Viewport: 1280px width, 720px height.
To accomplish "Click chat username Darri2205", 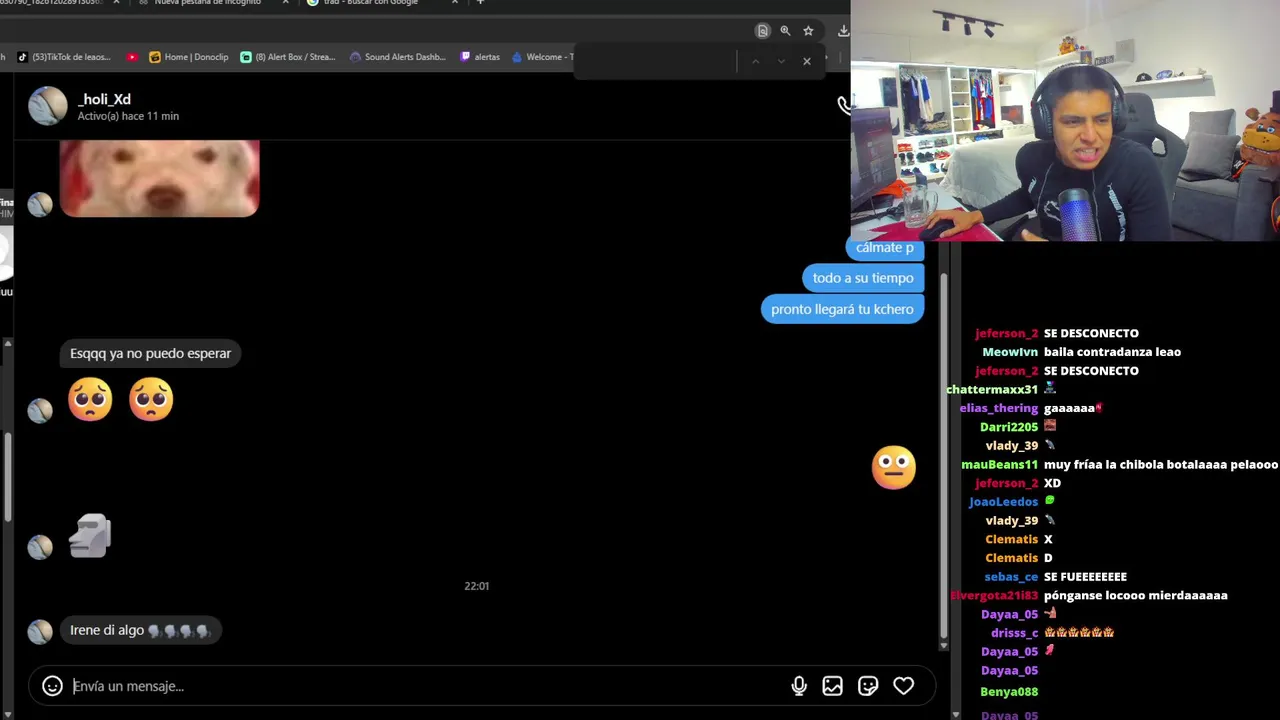I will pyautogui.click(x=1009, y=427).
